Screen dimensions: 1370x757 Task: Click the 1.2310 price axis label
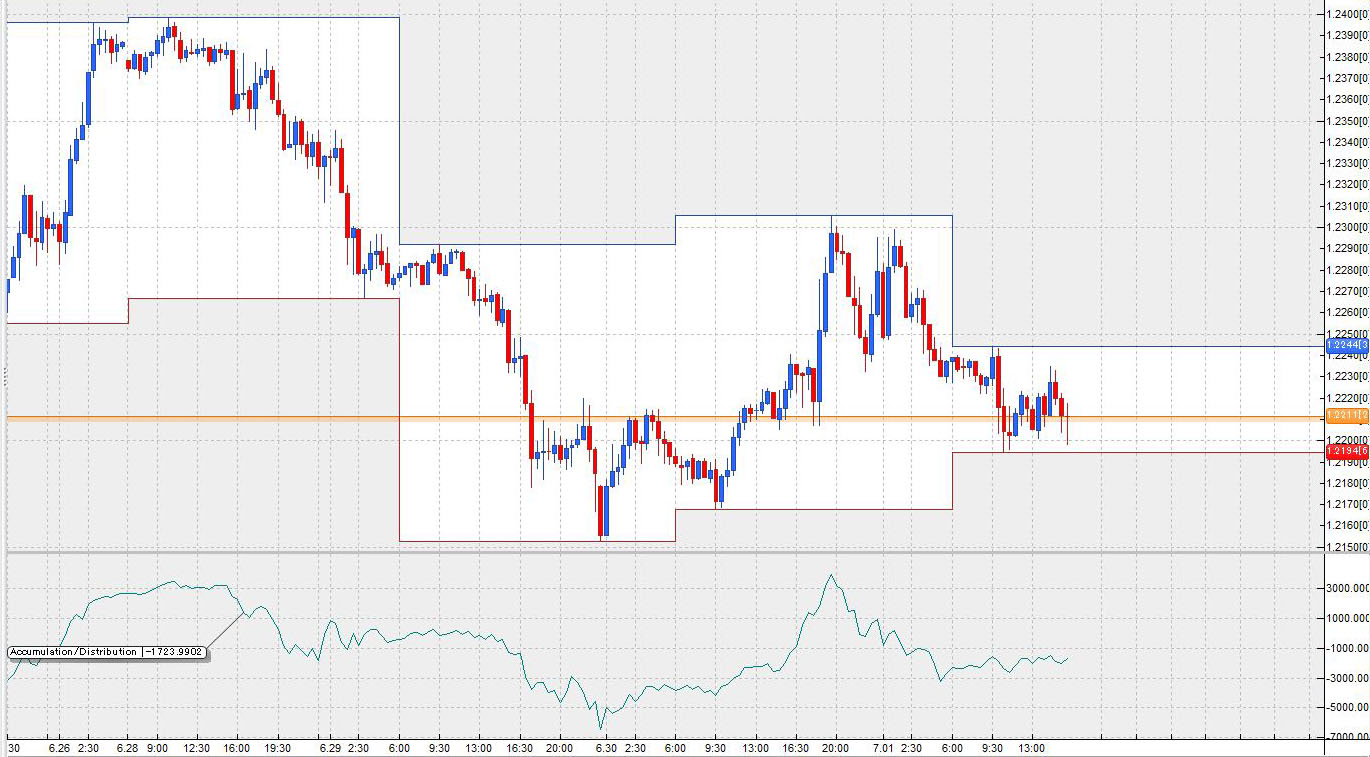(x=1347, y=206)
